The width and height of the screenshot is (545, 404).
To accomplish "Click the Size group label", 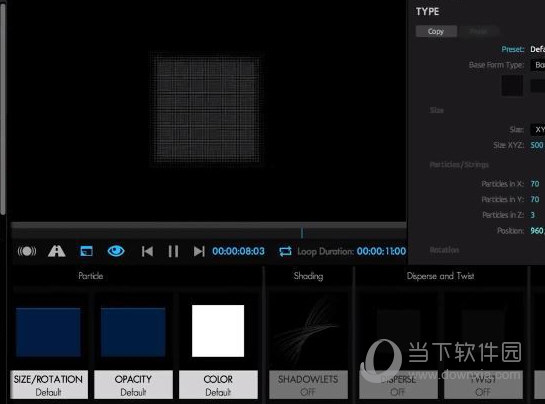I will (x=437, y=110).
